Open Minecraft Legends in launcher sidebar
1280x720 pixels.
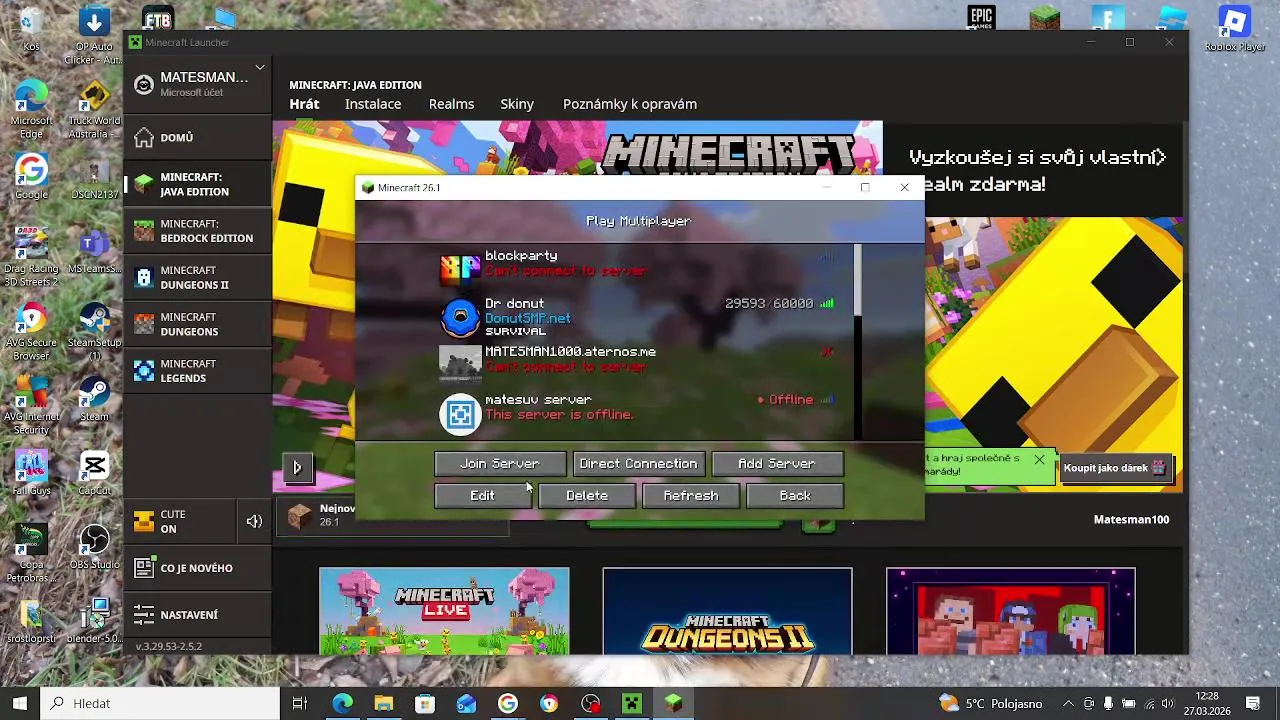[x=197, y=371]
